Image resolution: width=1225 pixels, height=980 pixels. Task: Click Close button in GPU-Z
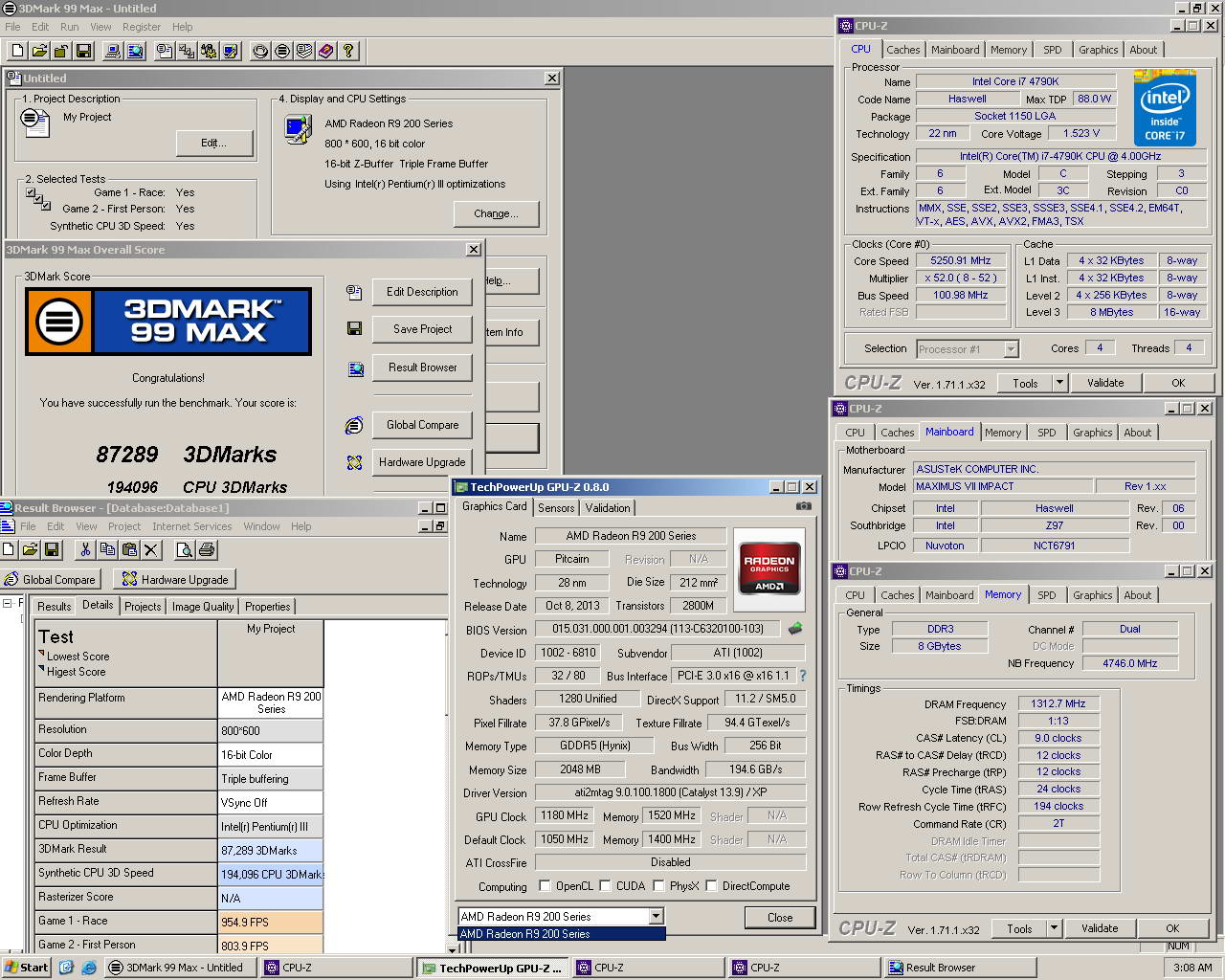780,917
